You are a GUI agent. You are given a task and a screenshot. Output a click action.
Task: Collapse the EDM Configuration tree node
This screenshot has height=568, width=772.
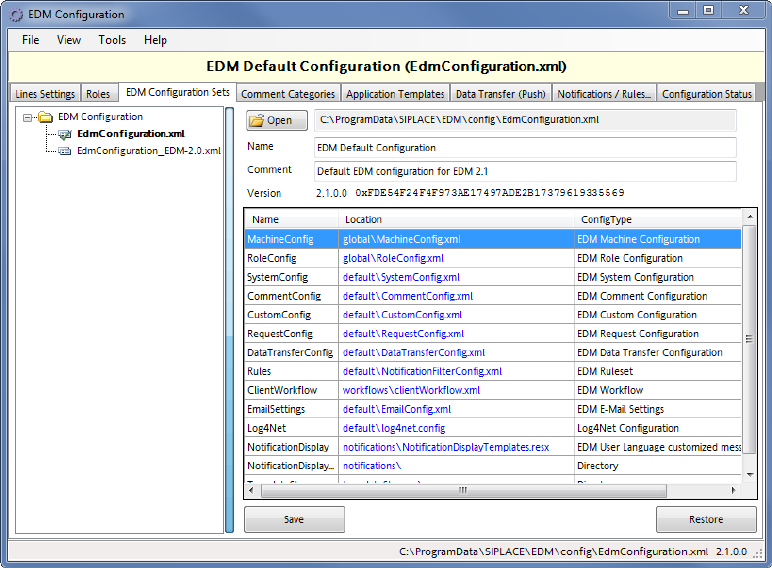(27, 117)
